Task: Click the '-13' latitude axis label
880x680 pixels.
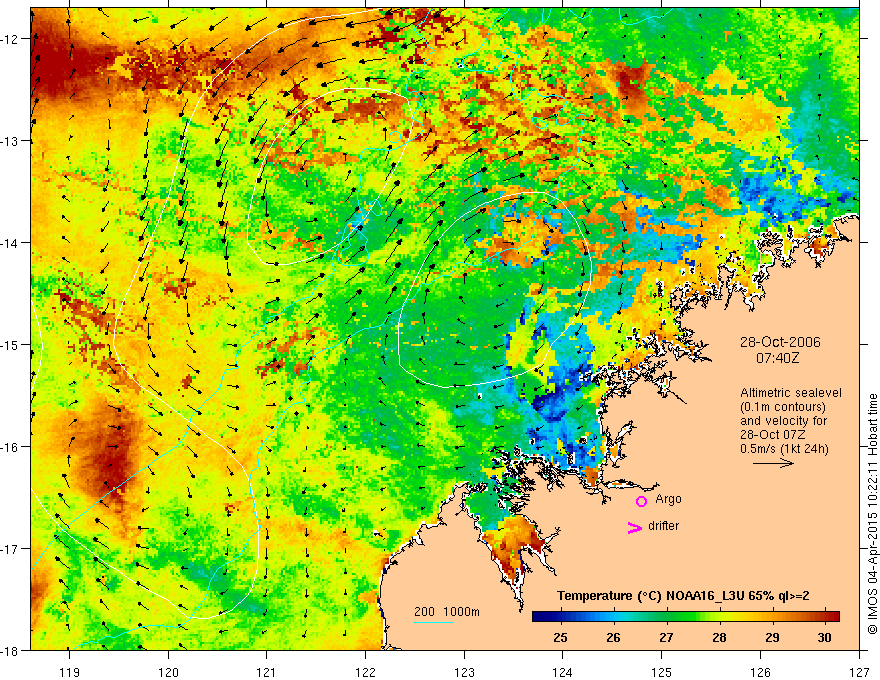Action: [x=10, y=141]
